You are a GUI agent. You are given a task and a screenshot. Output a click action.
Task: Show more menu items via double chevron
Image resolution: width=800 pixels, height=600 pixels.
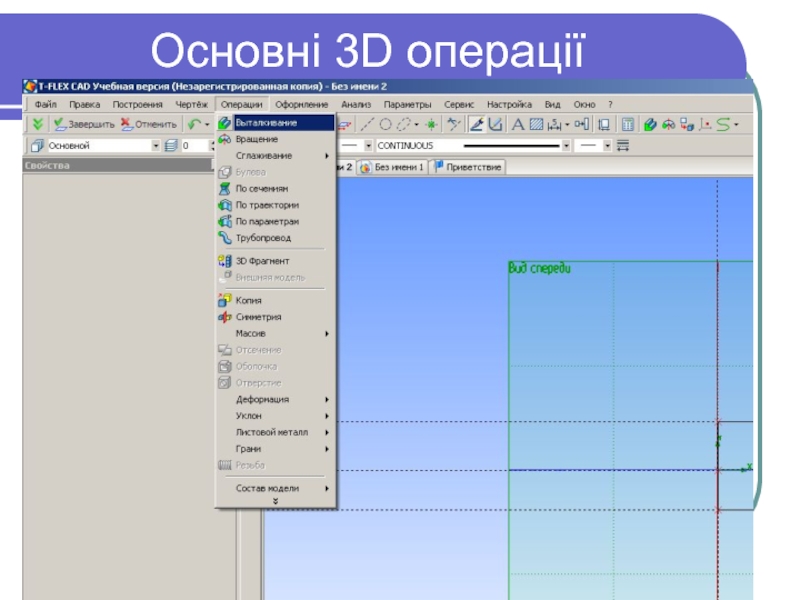coord(275,501)
